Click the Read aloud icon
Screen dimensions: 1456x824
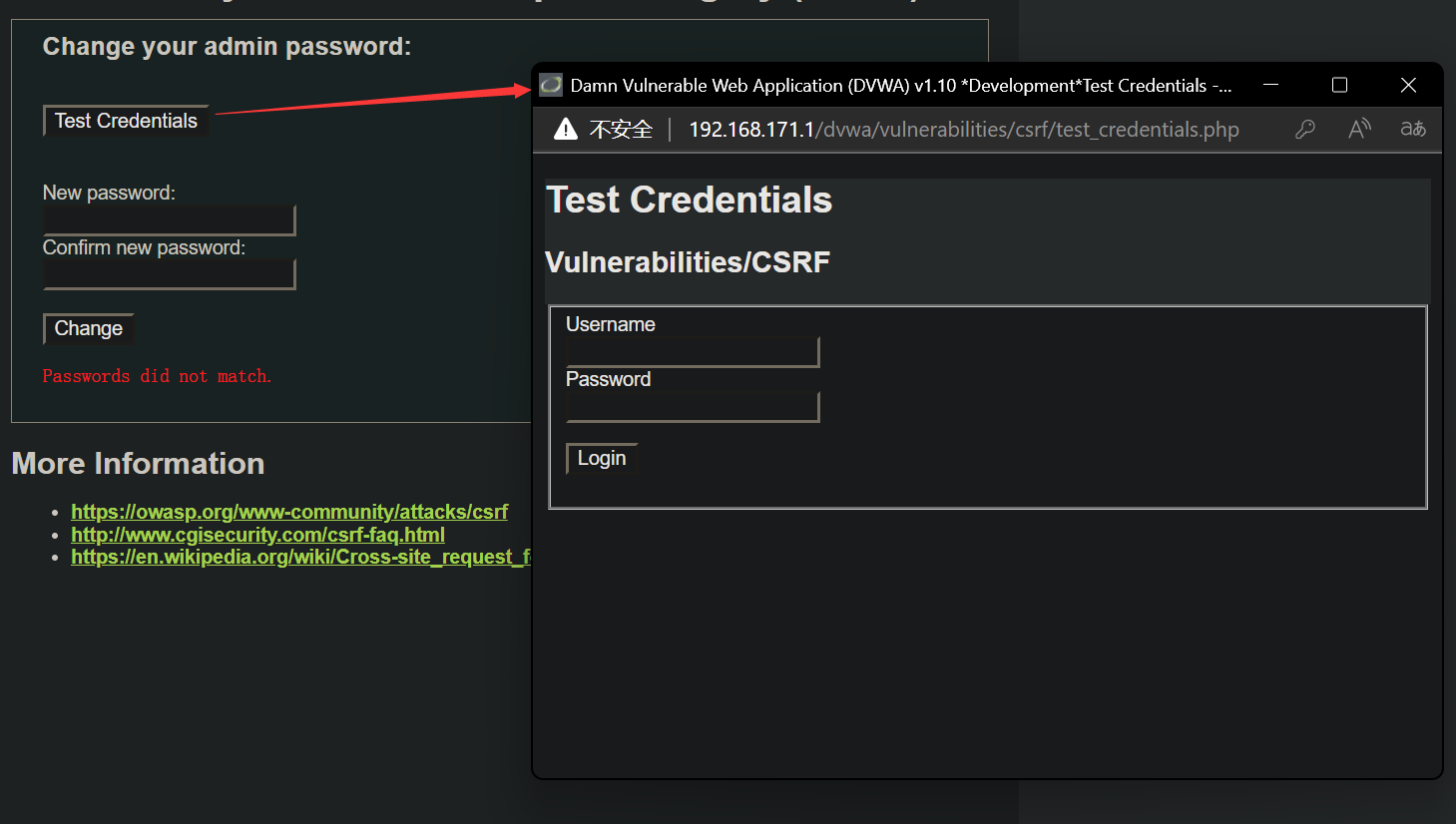(1359, 129)
